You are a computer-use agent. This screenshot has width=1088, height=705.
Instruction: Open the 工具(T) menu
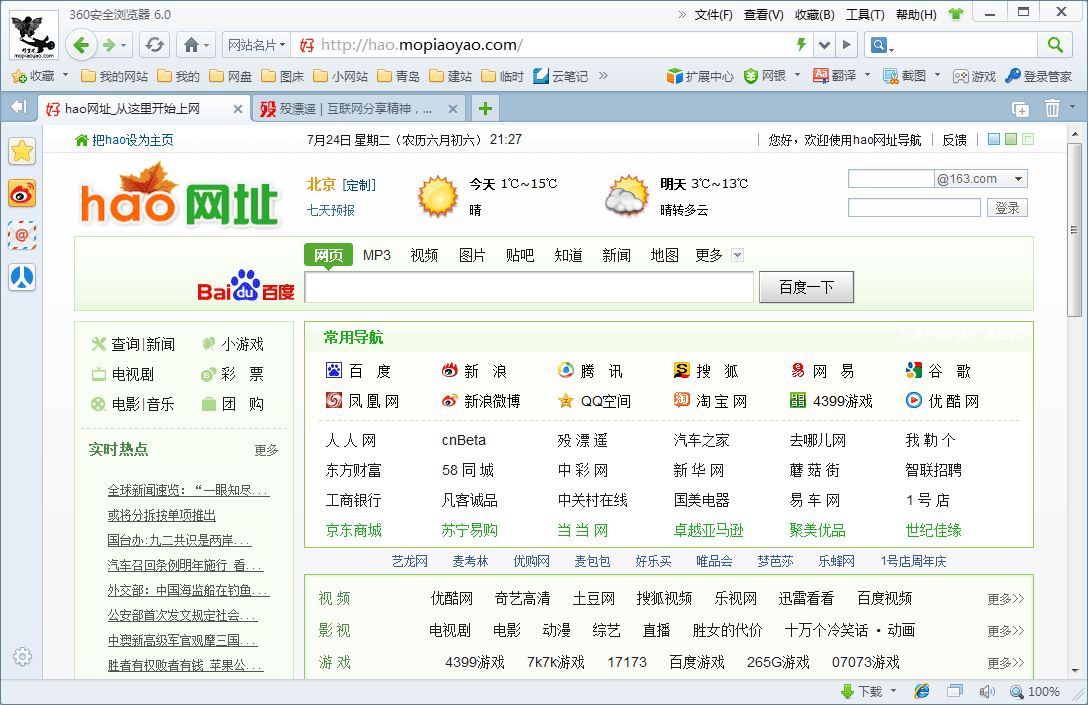tap(865, 14)
